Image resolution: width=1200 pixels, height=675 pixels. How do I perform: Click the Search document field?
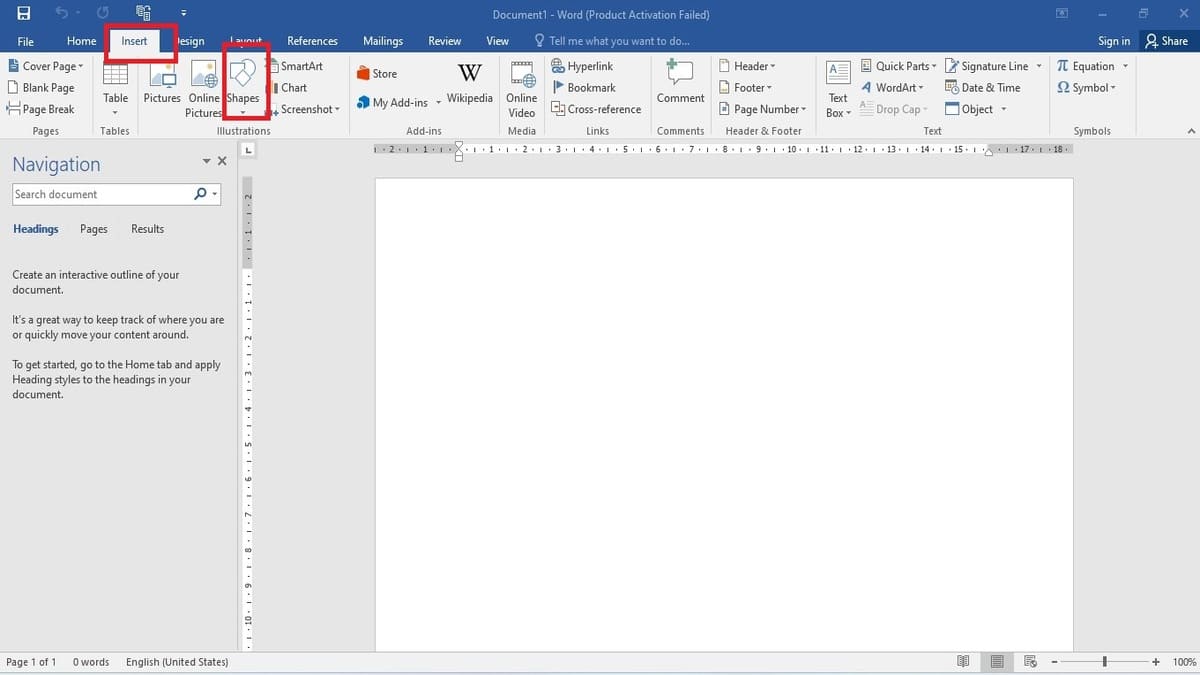click(100, 194)
